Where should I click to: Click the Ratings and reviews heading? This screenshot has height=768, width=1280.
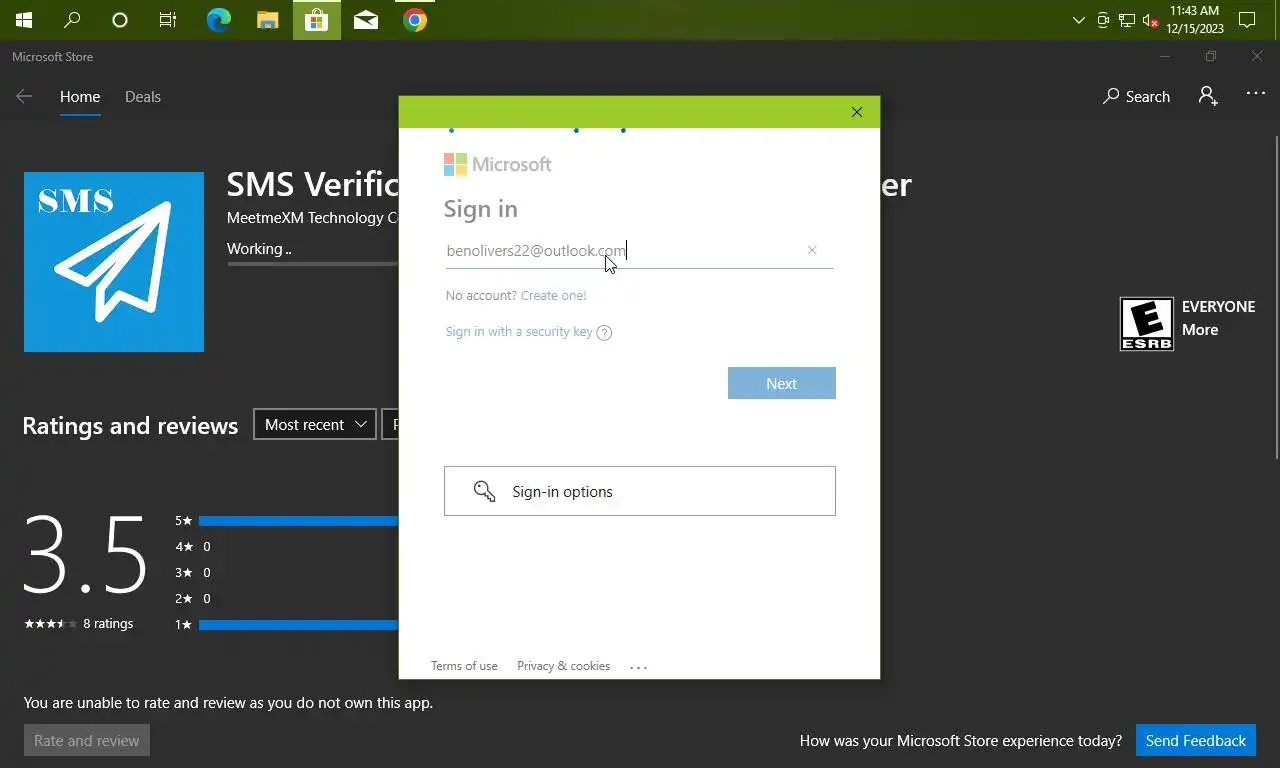130,426
